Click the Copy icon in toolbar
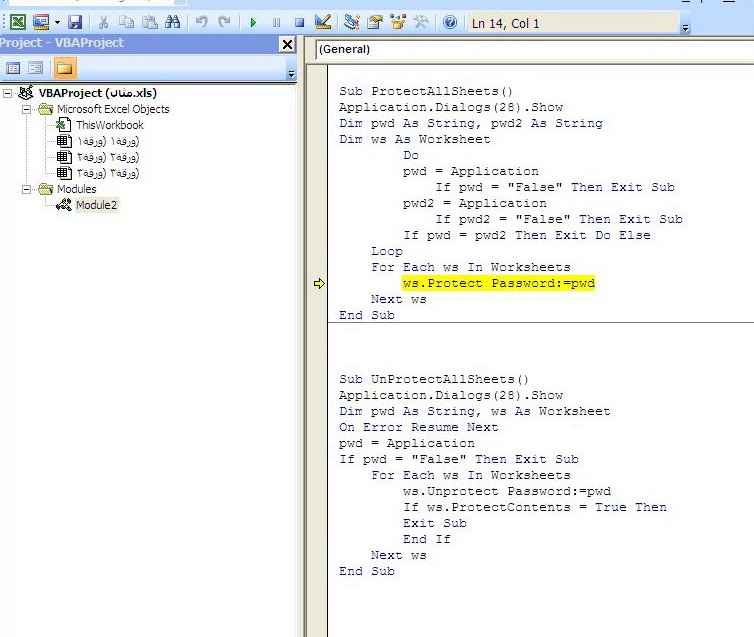 [126, 22]
